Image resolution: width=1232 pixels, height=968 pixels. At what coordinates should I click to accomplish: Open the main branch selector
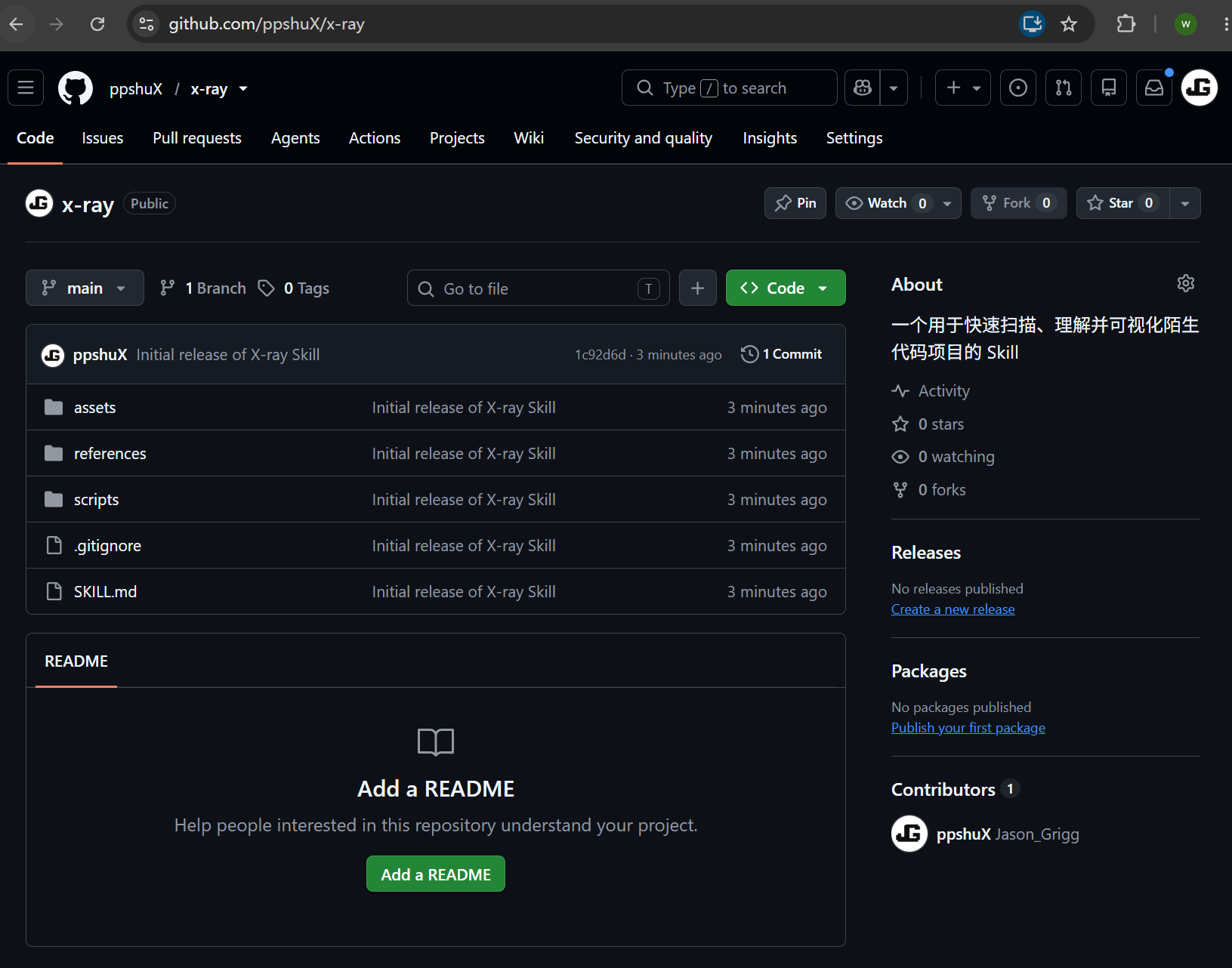(x=85, y=288)
